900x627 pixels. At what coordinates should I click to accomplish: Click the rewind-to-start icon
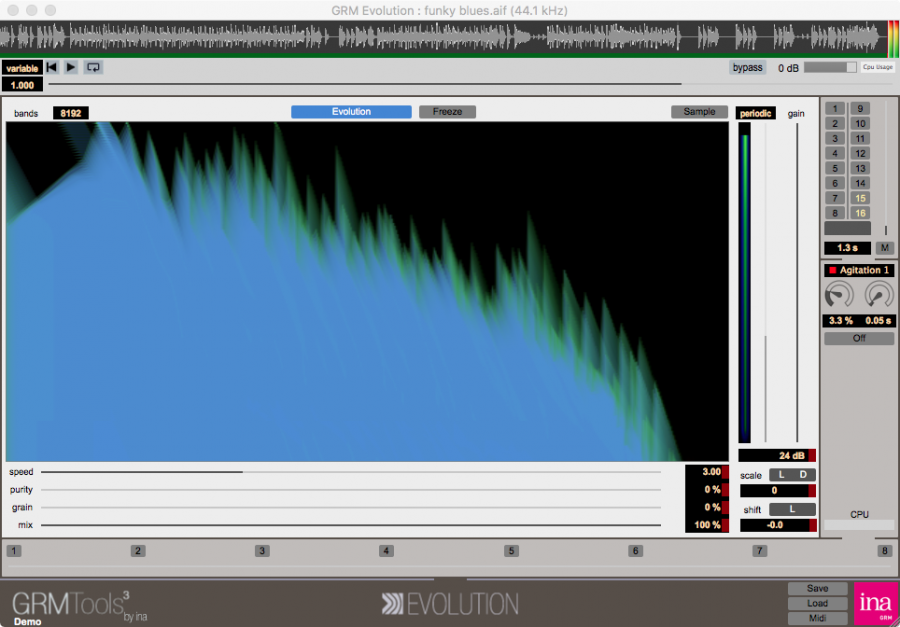[x=52, y=68]
